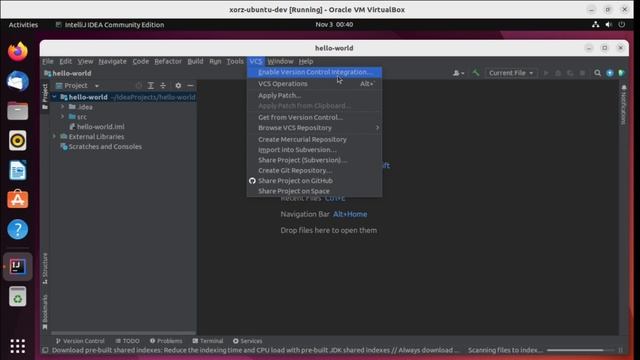Hide the Project tool window
The height and width of the screenshot is (360, 640).
point(190,86)
